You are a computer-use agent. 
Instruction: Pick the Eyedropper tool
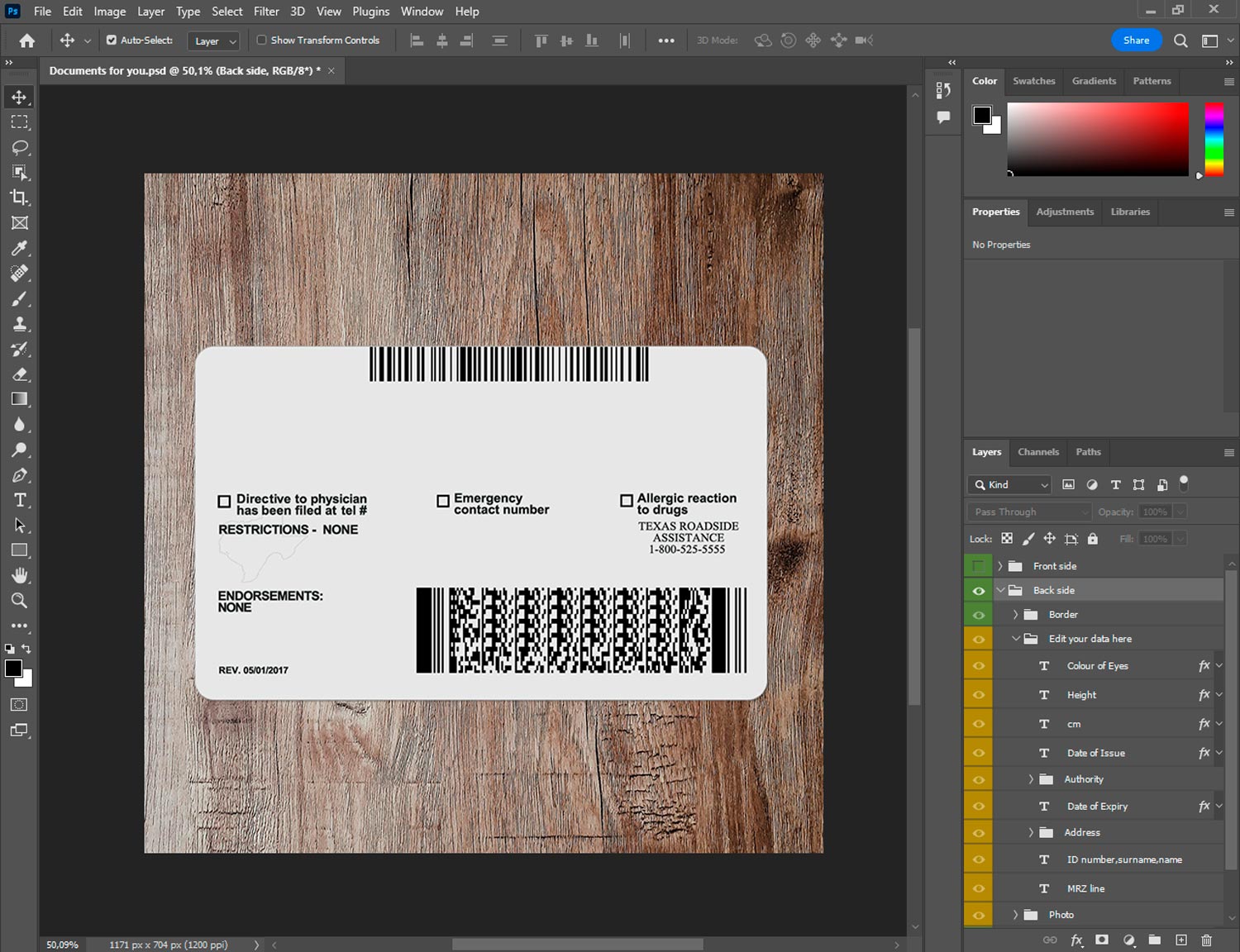[19, 248]
